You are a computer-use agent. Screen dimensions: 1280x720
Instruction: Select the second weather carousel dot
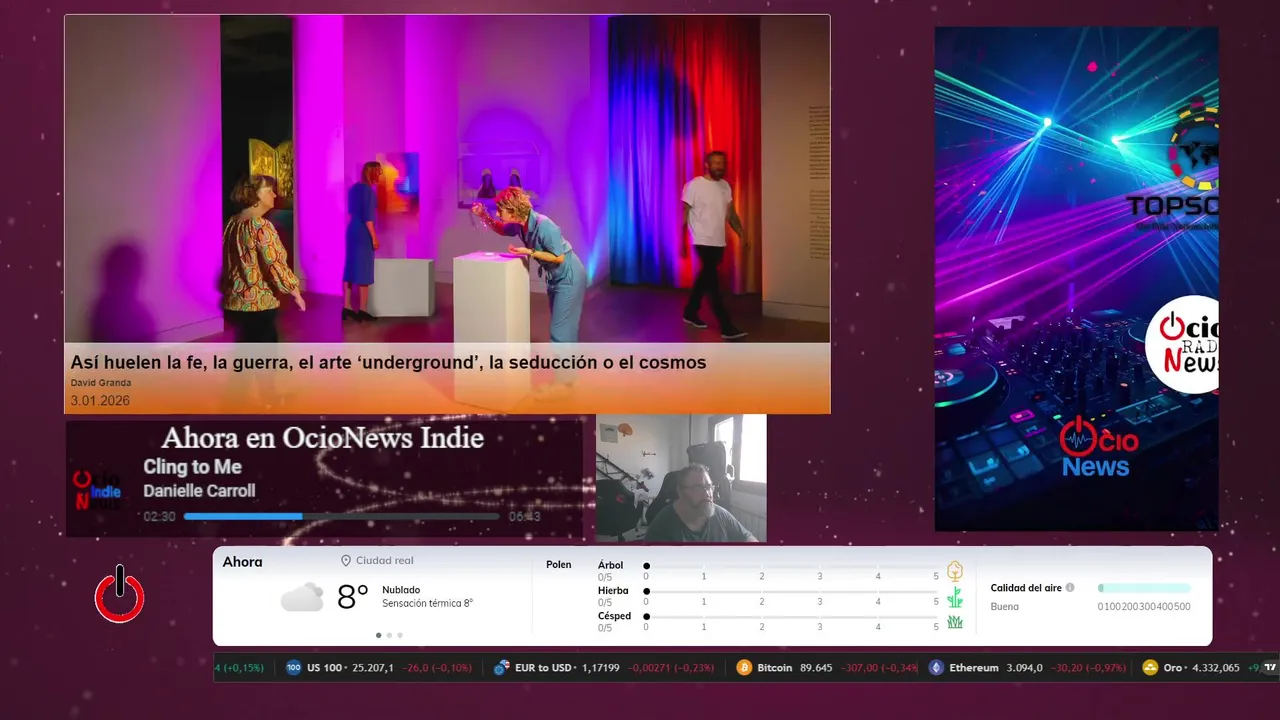tap(389, 635)
